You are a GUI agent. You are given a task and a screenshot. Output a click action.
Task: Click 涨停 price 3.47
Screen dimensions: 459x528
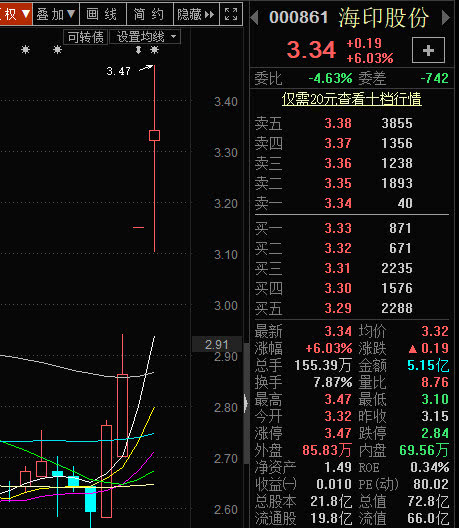(x=338, y=433)
